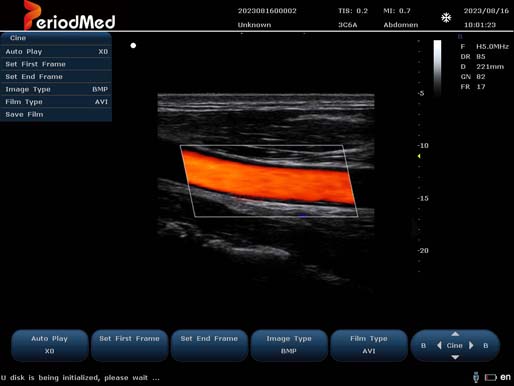
Task: Click the yellow focus marker on depth scale
Action: [419, 156]
